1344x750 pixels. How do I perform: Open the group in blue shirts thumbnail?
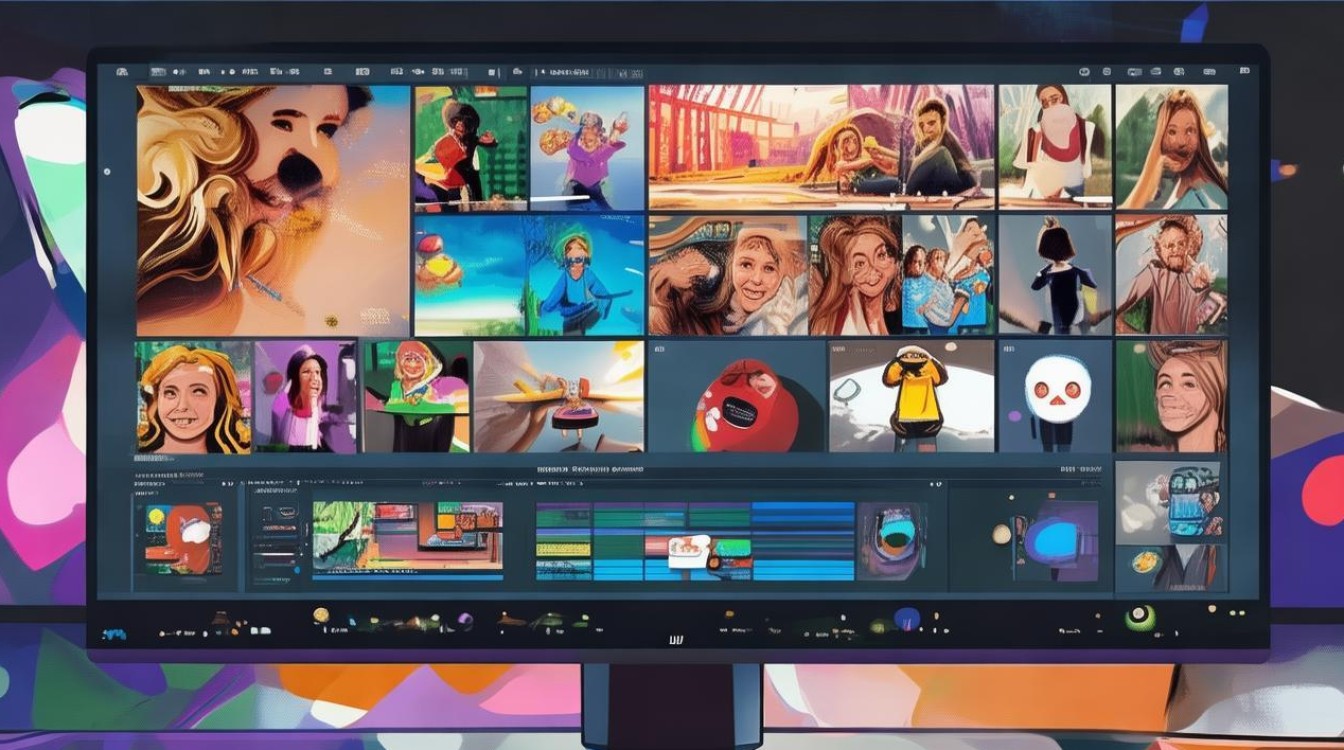click(x=948, y=276)
